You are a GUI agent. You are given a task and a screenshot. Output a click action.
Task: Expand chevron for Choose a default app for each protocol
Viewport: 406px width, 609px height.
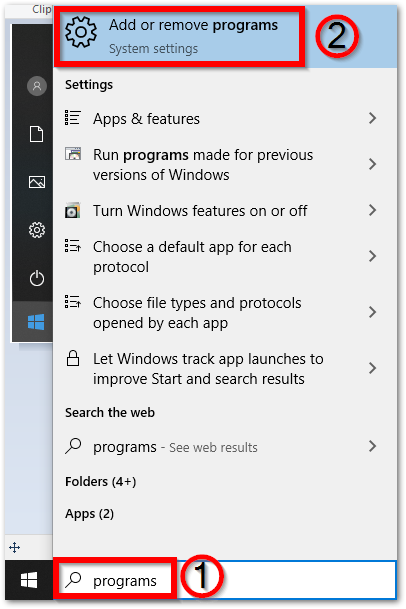pos(372,256)
